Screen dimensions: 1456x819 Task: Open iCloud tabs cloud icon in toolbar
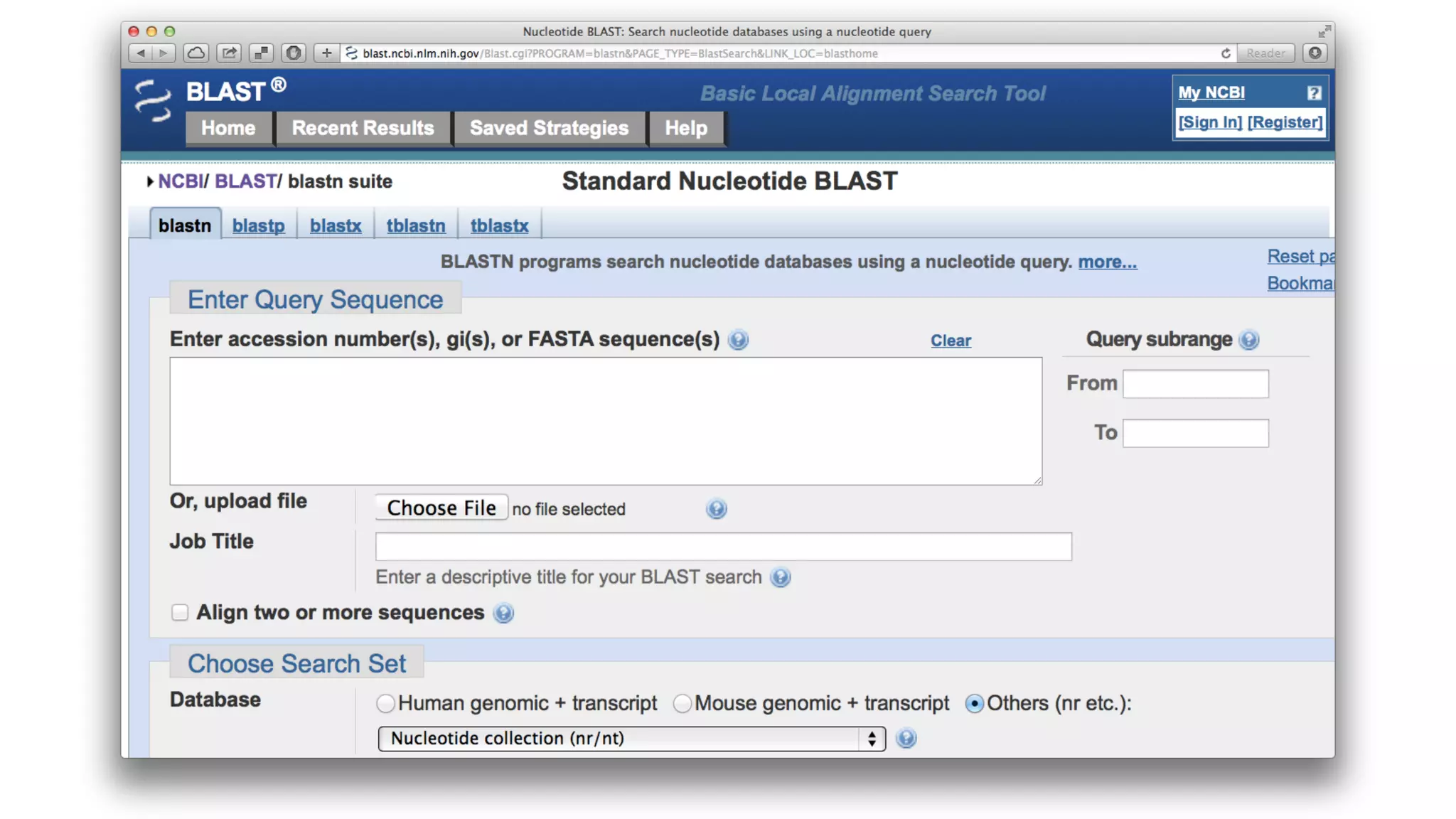(x=196, y=53)
